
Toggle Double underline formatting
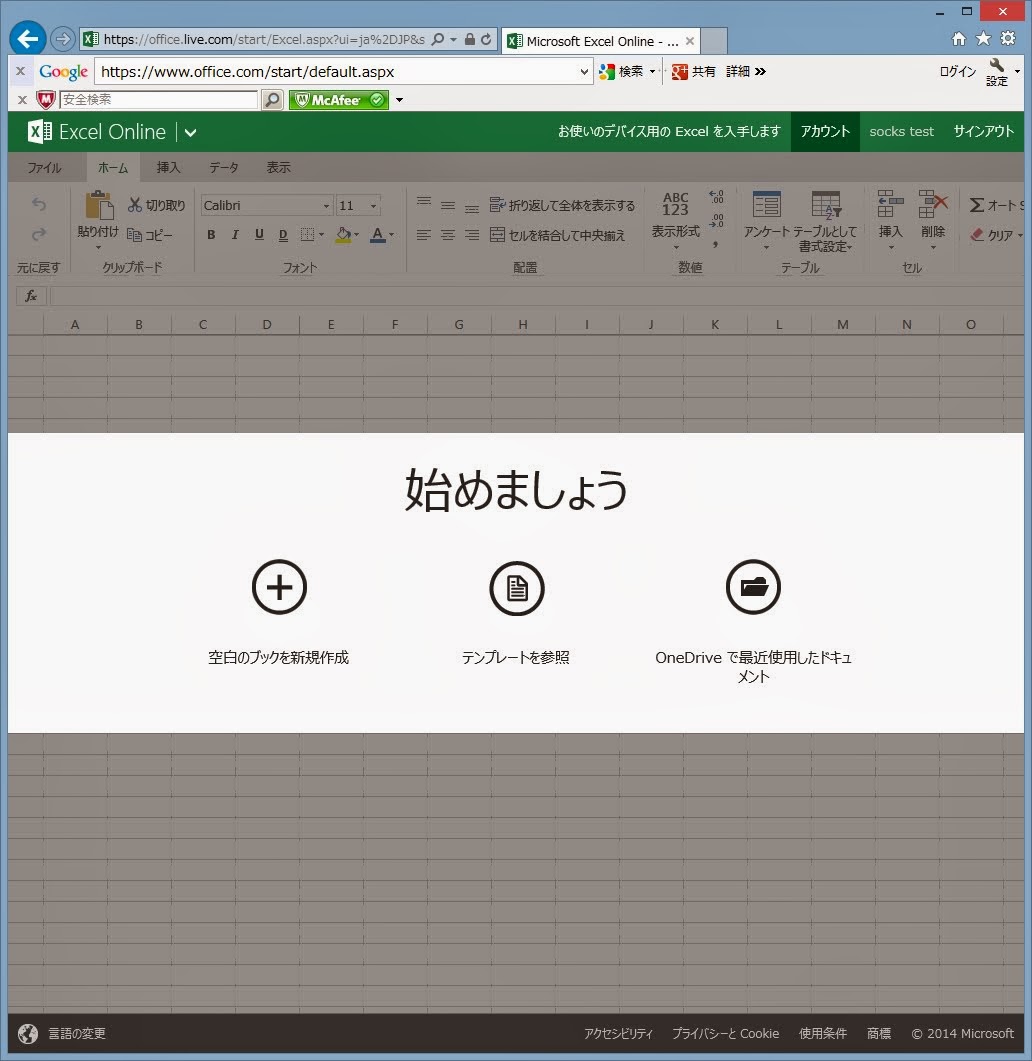(283, 235)
